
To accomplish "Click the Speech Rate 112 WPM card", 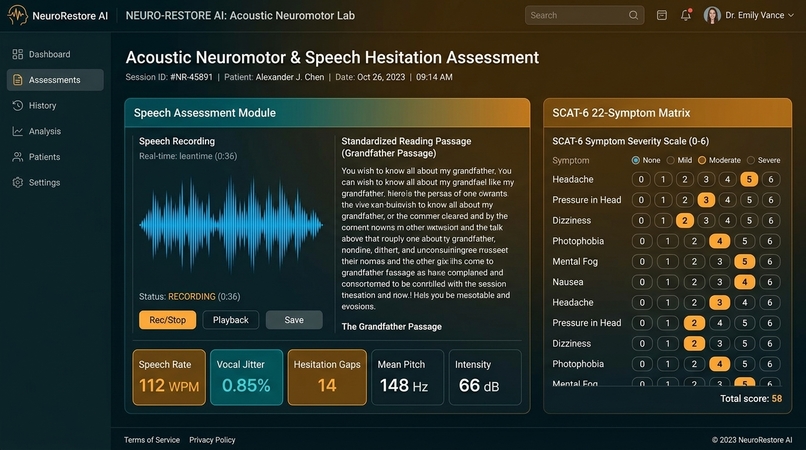I will tap(169, 377).
